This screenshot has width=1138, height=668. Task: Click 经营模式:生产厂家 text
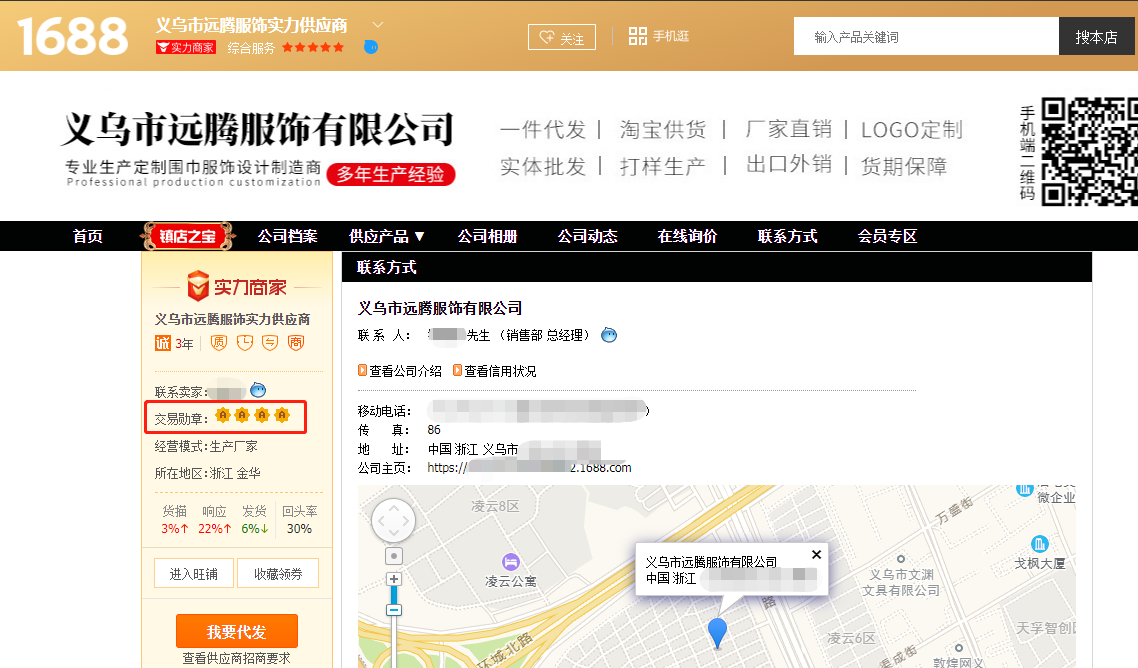click(206, 446)
